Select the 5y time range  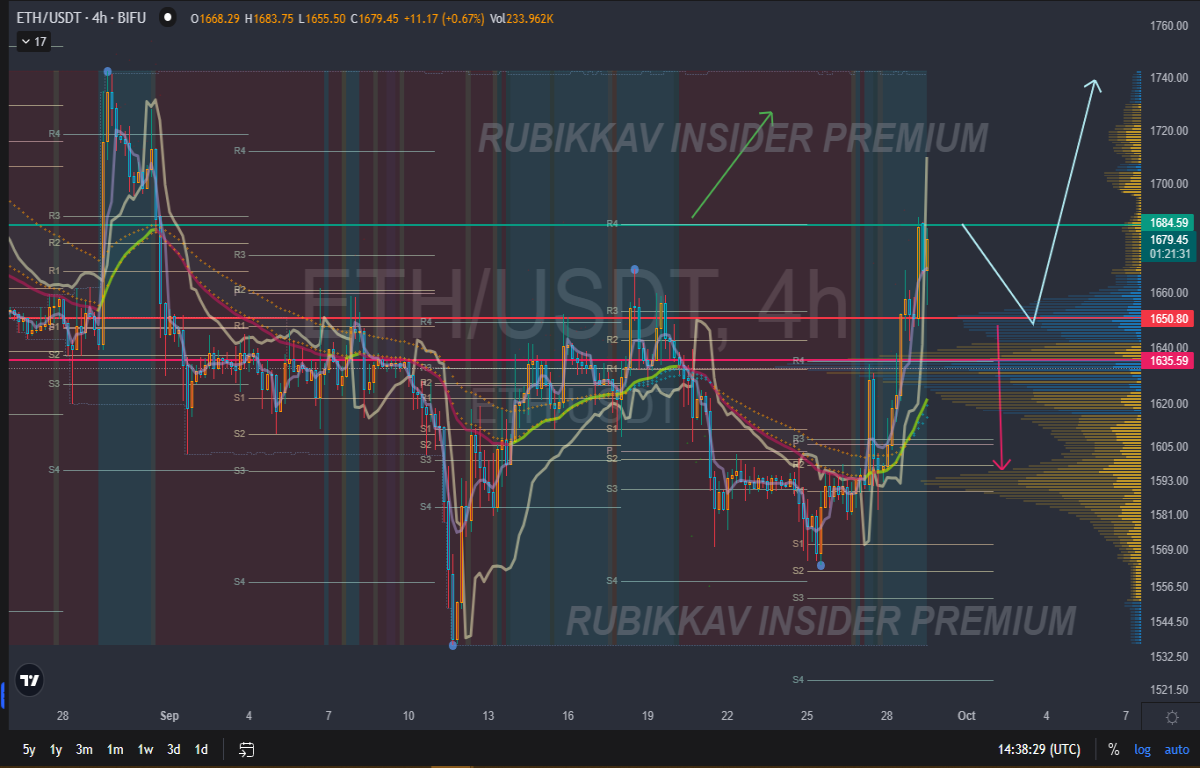pyautogui.click(x=30, y=749)
